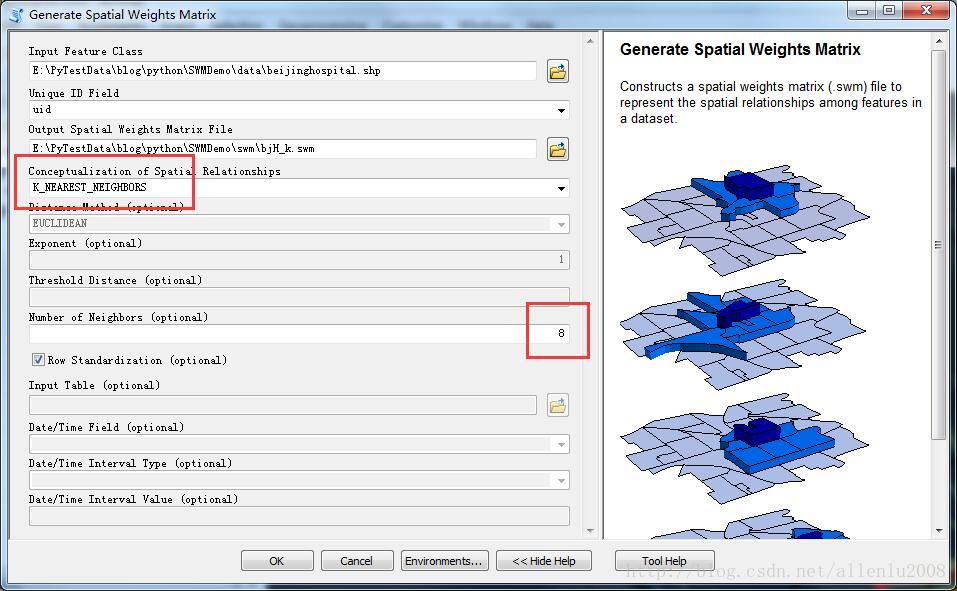Click the first spatial relationships illustration
Image resolution: width=957 pixels, height=591 pixels.
pos(745,220)
